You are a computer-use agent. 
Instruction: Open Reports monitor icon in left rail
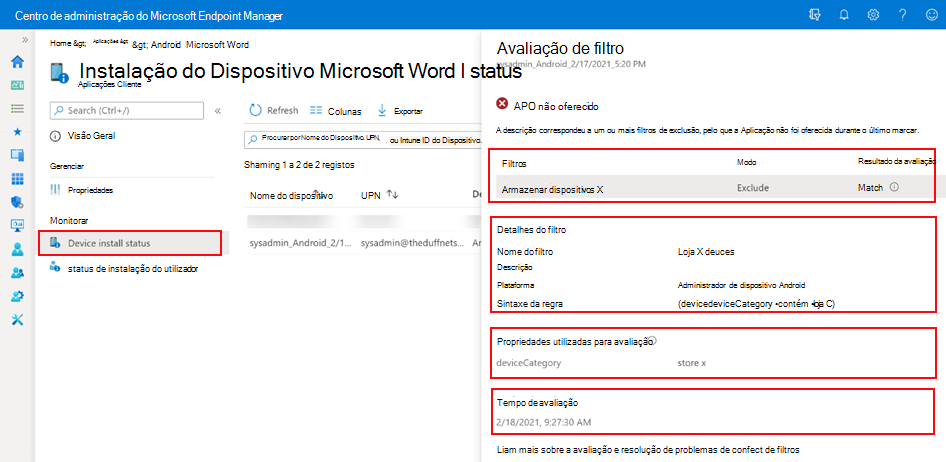click(17, 225)
